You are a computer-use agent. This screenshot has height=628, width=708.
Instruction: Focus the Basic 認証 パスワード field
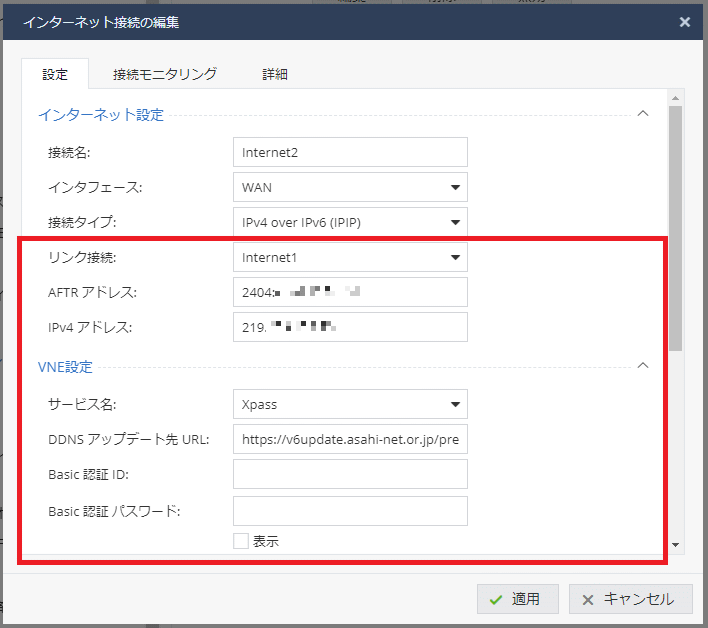[350, 511]
